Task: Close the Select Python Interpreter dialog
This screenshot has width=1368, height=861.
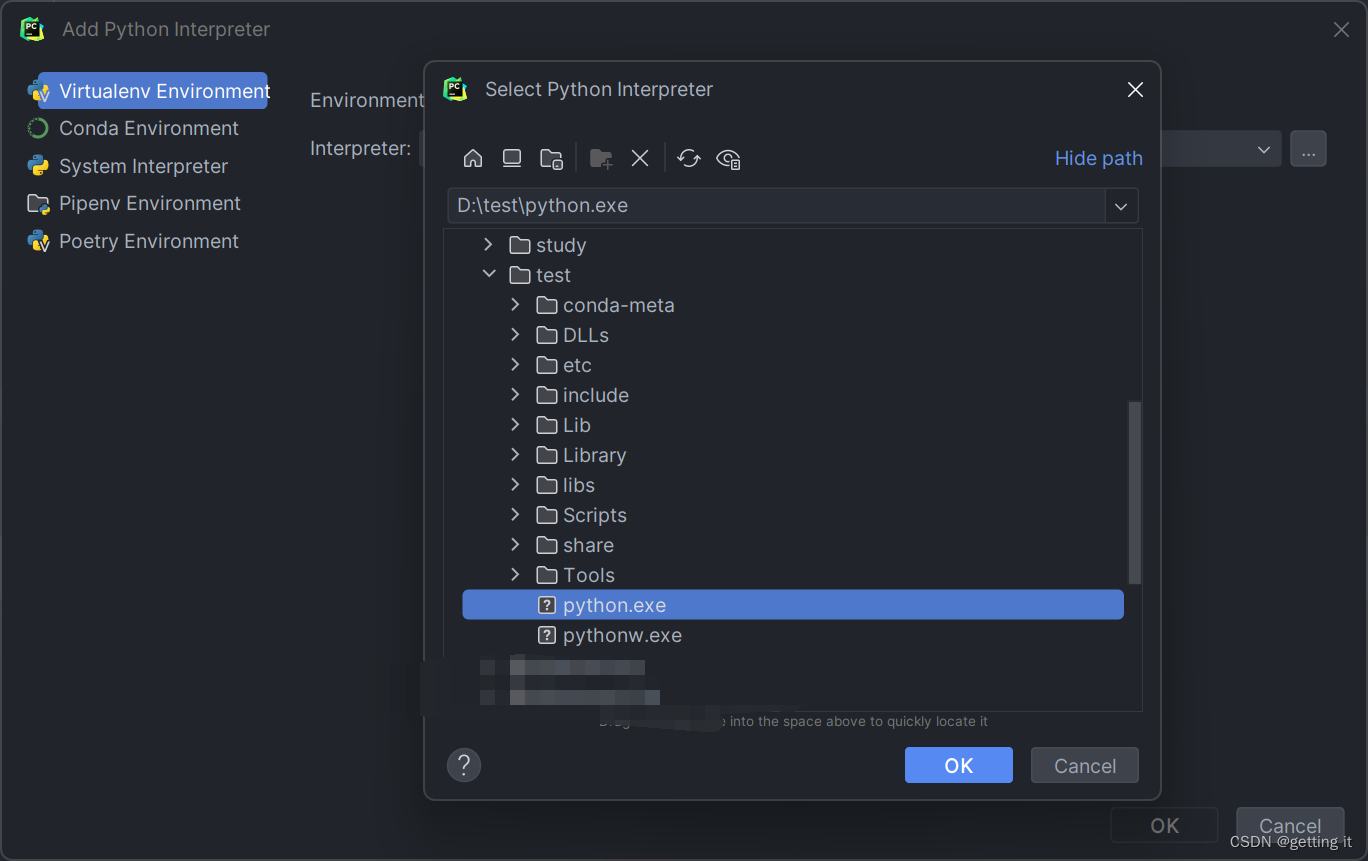Action: 1135,90
